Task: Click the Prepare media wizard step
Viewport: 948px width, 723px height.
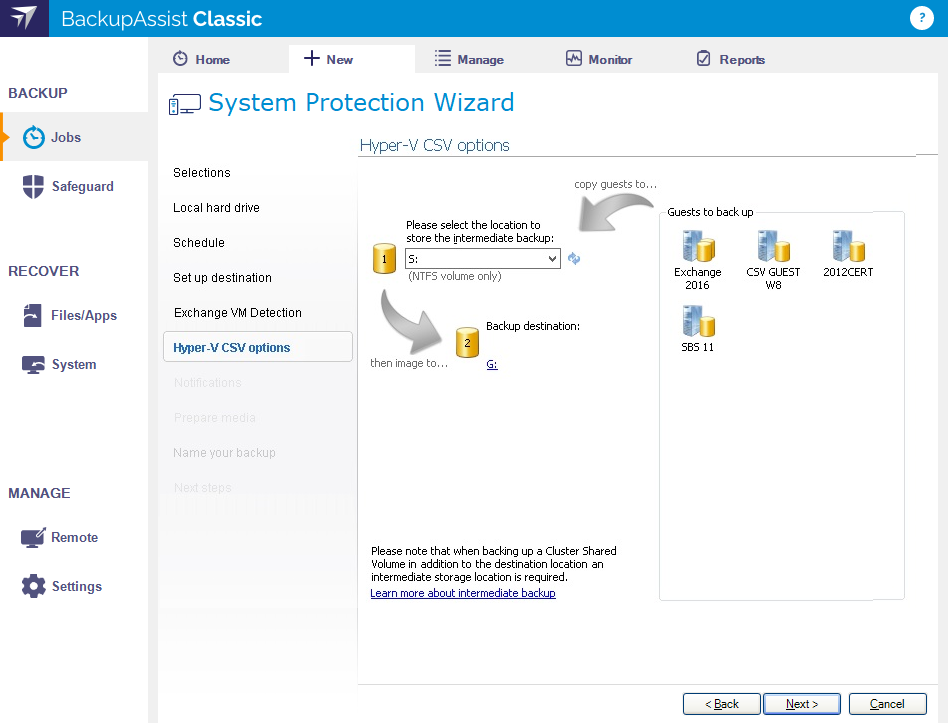Action: [x=215, y=418]
